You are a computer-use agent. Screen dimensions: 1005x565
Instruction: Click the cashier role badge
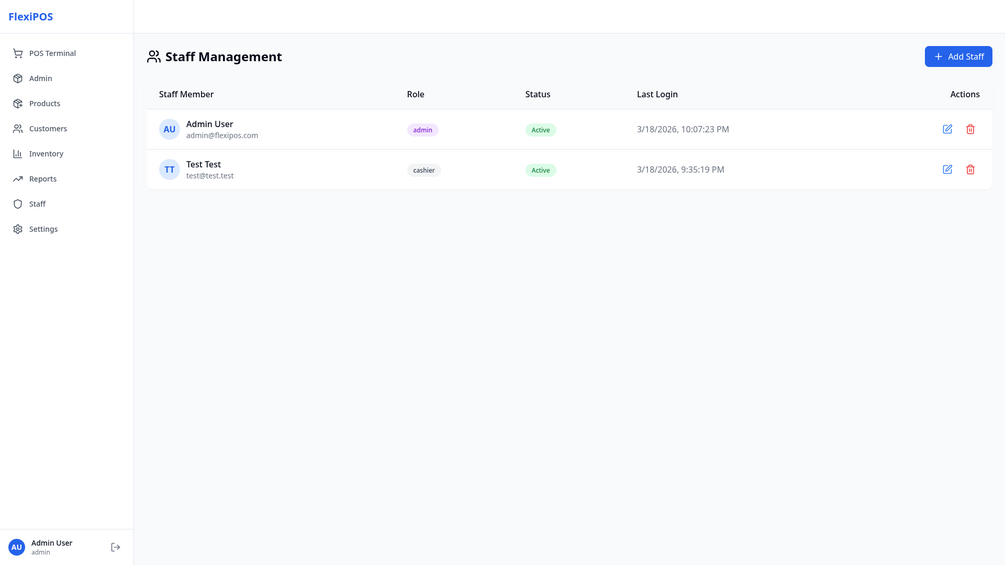point(424,170)
